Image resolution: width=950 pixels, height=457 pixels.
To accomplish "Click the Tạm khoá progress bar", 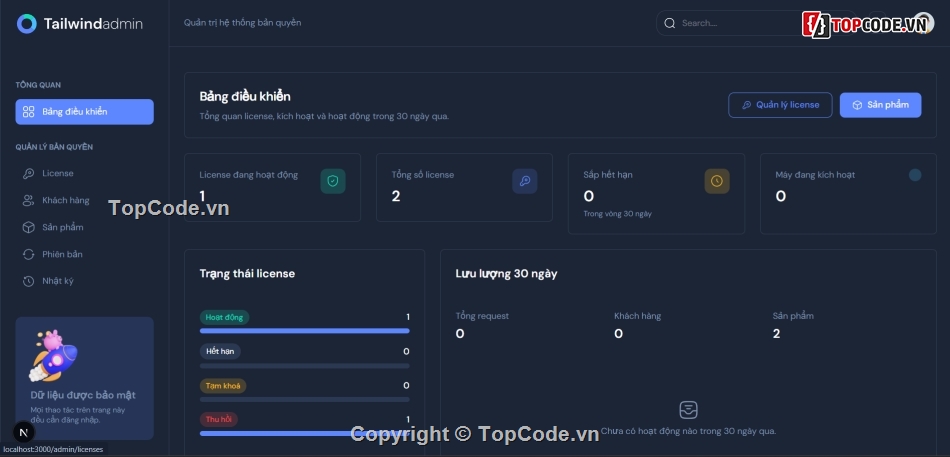I will tap(305, 399).
